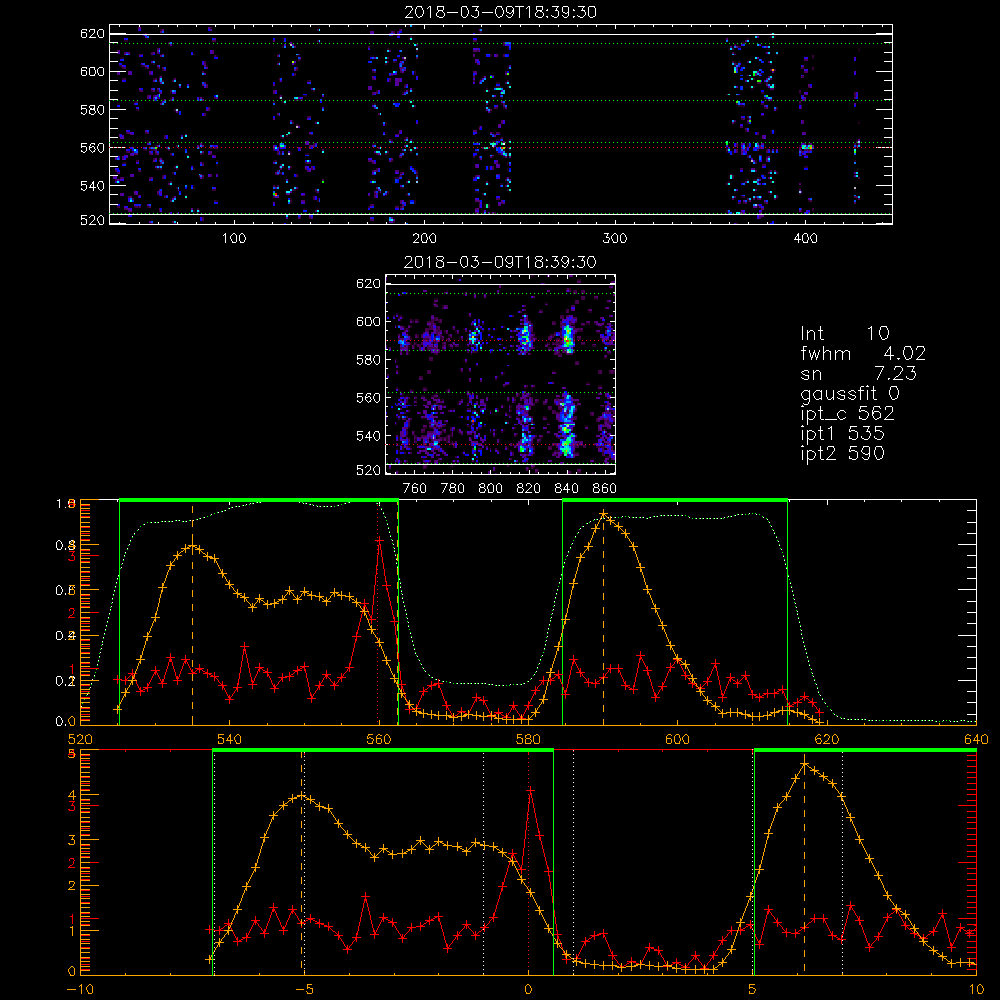The image size is (1000, 1000).
Task: Click y-axis label 600 of the top spectrogram
Action: coord(92,71)
